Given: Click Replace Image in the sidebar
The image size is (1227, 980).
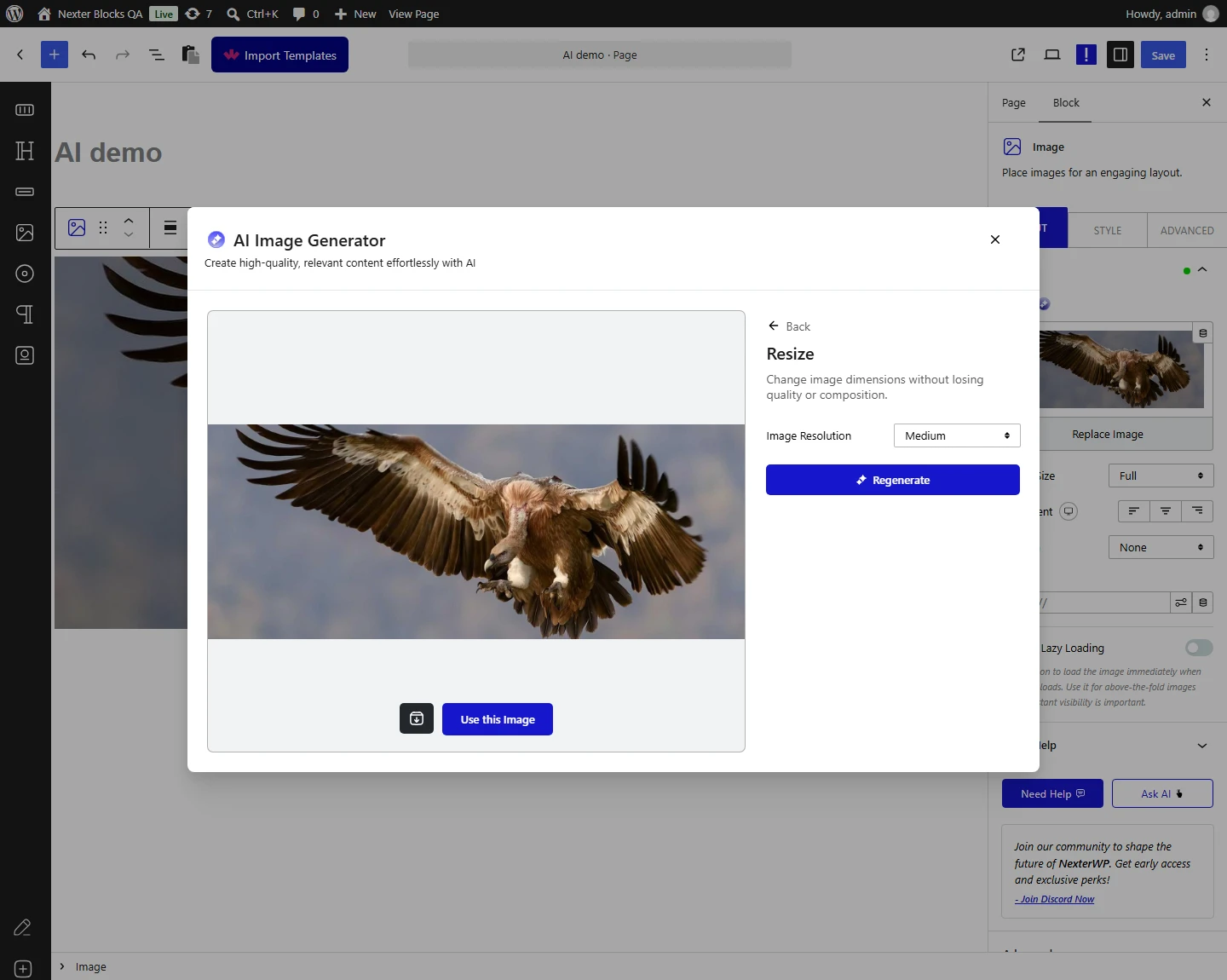Looking at the screenshot, I should point(1108,434).
